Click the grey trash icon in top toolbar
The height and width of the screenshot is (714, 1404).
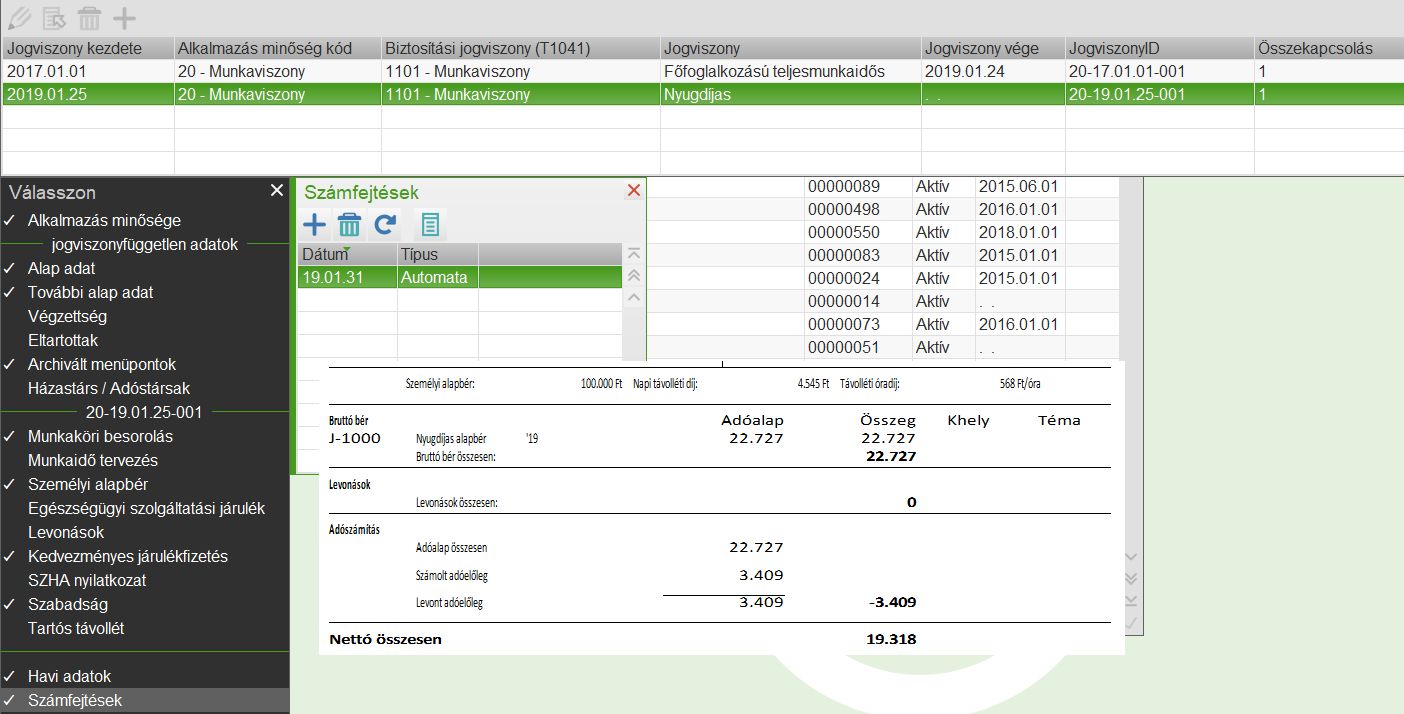90,18
